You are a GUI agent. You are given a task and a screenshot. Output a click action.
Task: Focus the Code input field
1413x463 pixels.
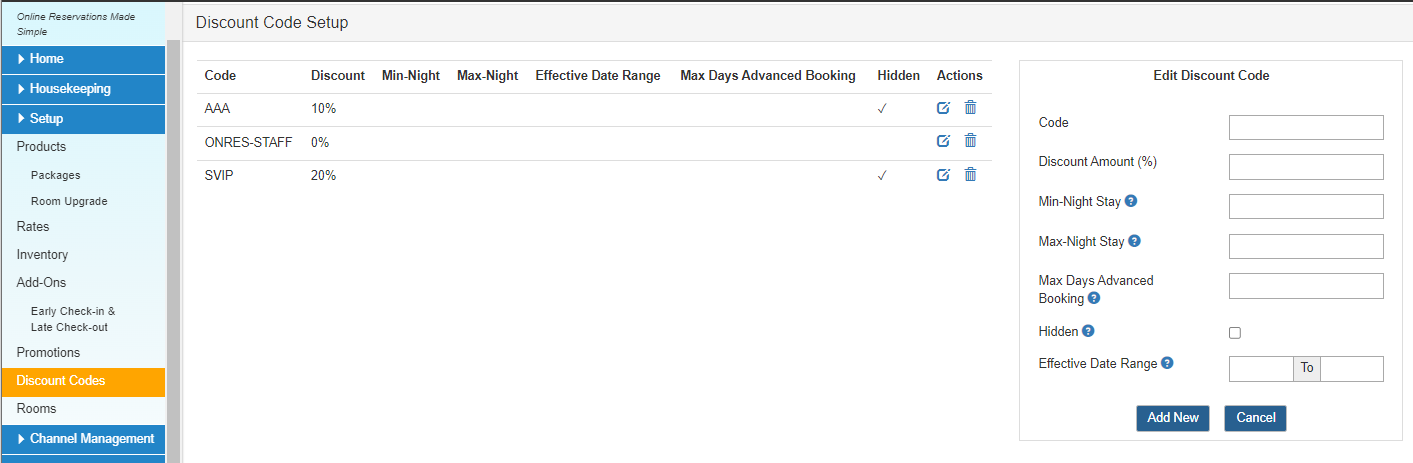pyautogui.click(x=1306, y=127)
